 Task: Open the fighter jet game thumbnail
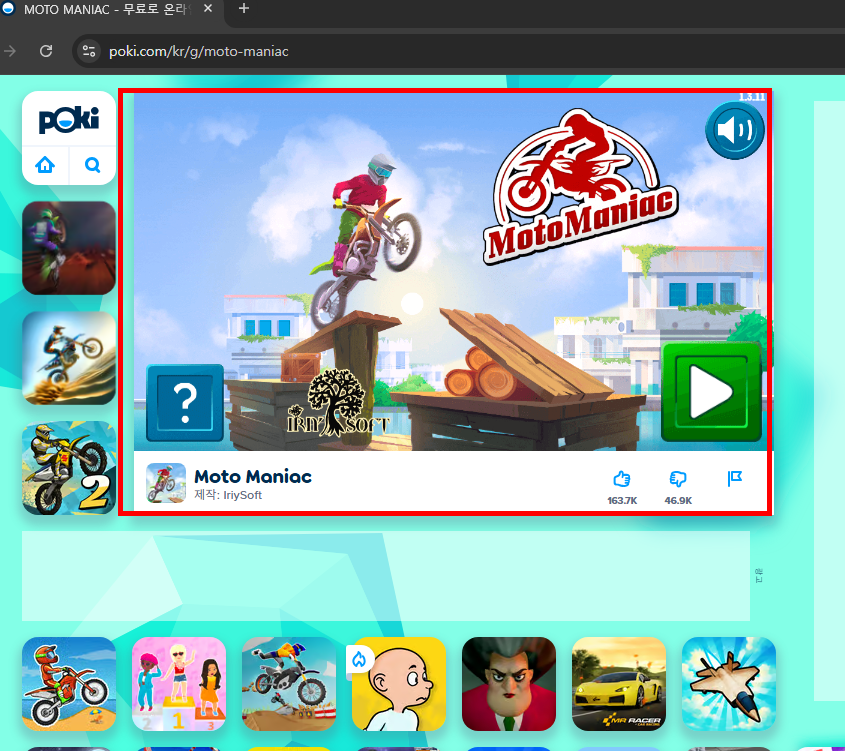point(729,684)
